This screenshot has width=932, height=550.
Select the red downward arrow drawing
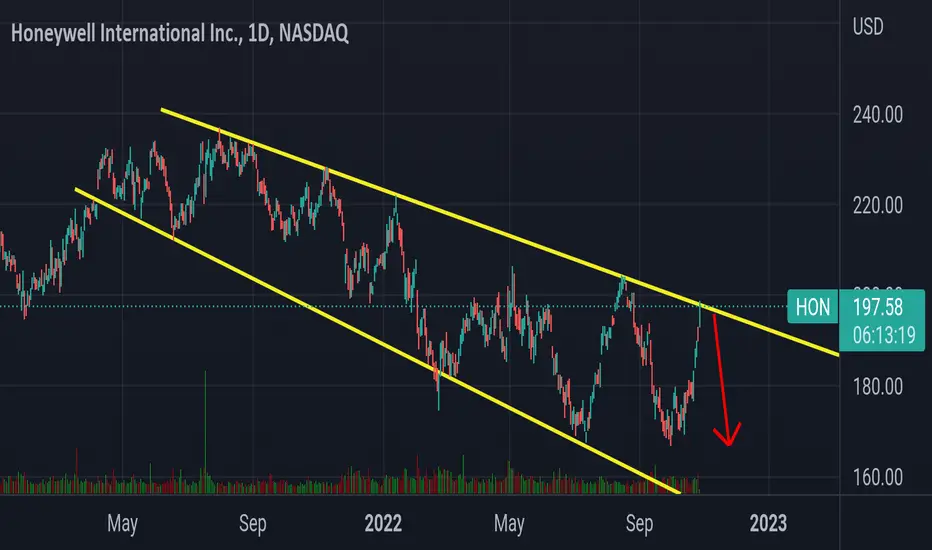(721, 381)
